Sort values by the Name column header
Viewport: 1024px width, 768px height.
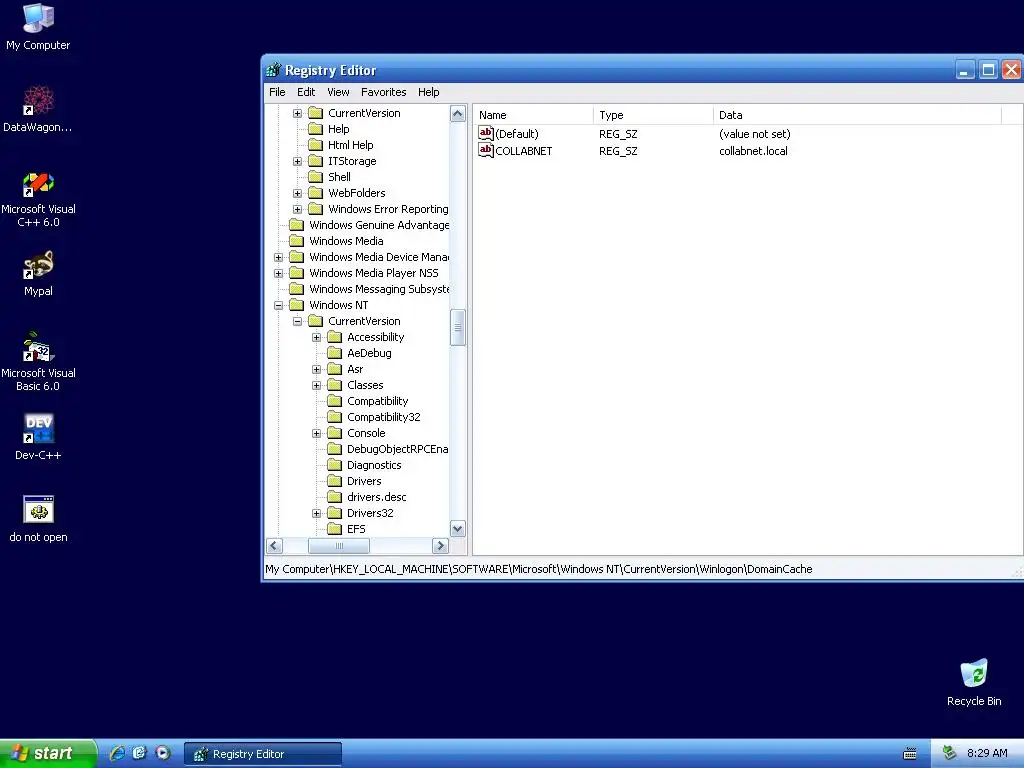[x=533, y=115]
